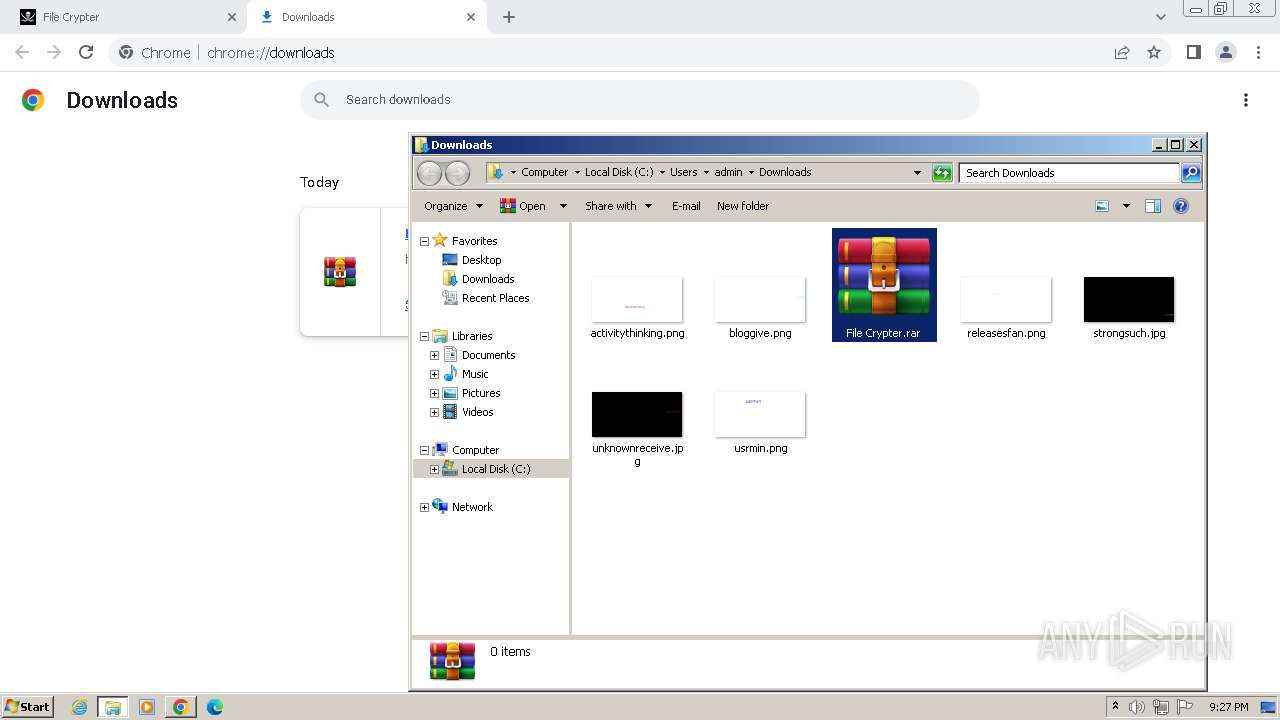The width and height of the screenshot is (1280, 720).
Task: Click admin in address breadcrumb
Action: tap(728, 172)
